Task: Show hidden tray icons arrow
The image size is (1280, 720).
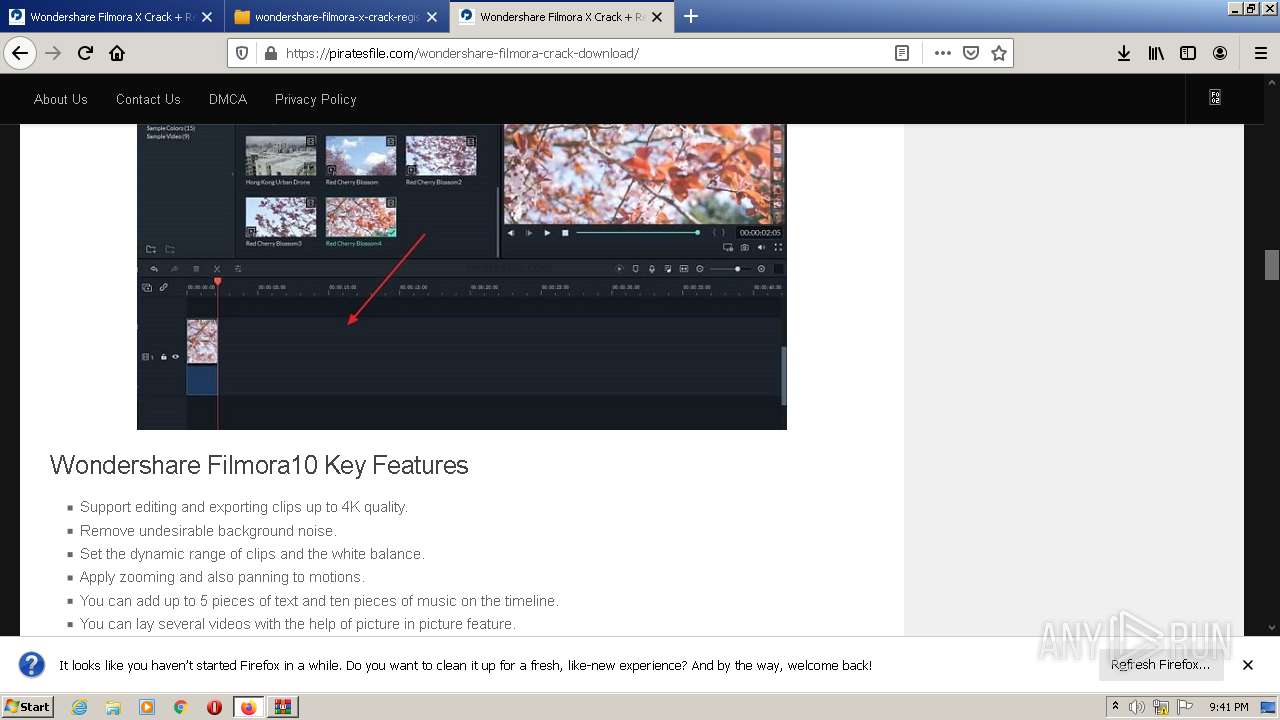Action: [1115, 707]
